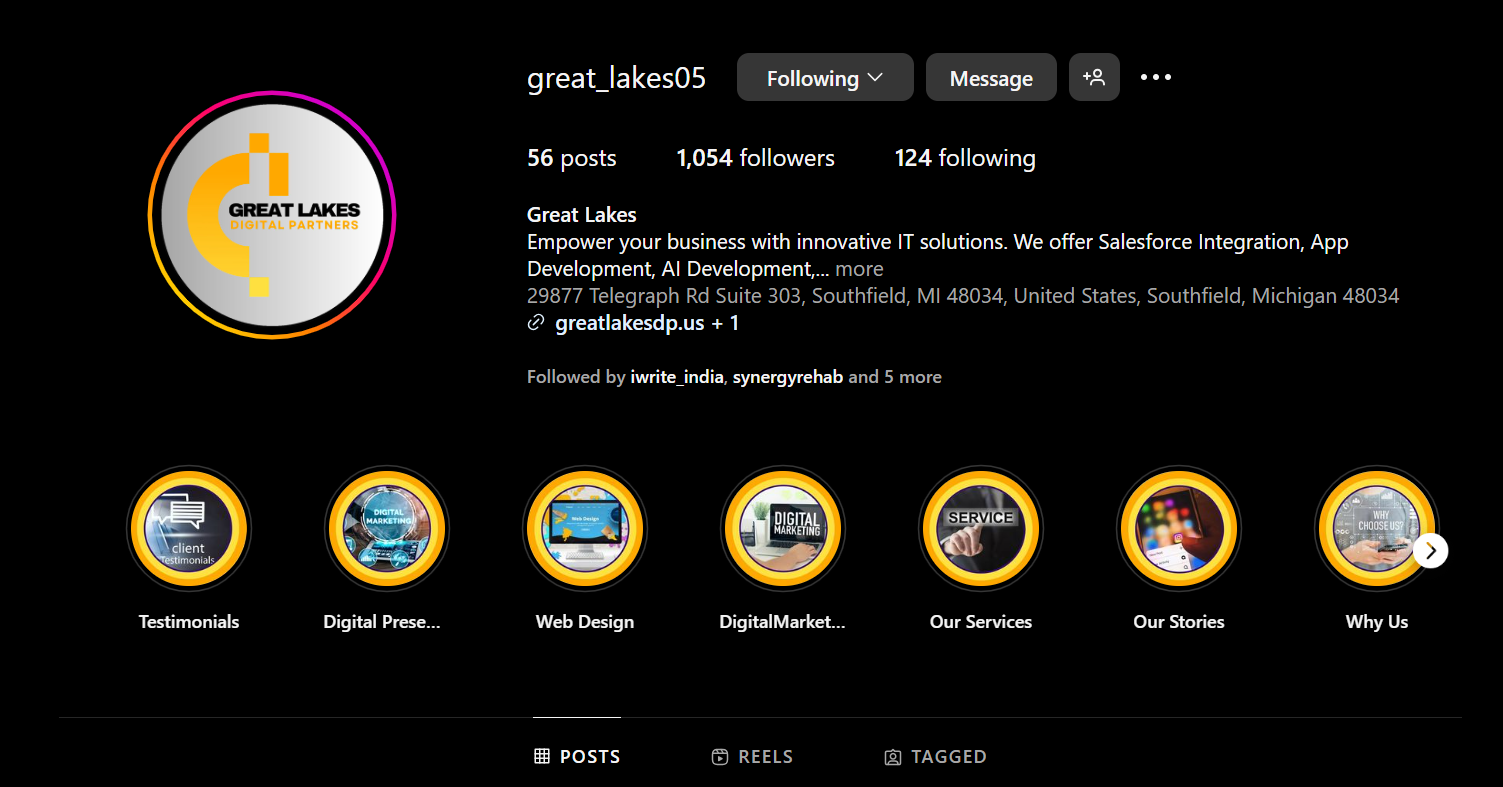Click the link chain icon beside greatlakesdp.us
Screen dimensions: 1503x787
pos(536,323)
